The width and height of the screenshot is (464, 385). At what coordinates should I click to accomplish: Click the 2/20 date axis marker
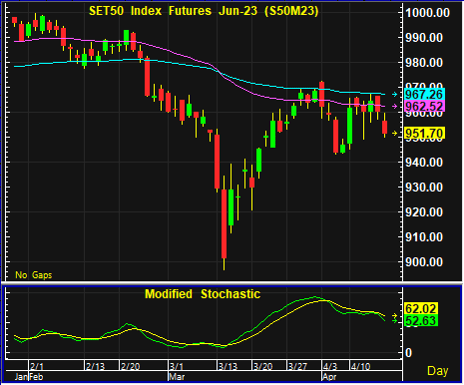130,366
